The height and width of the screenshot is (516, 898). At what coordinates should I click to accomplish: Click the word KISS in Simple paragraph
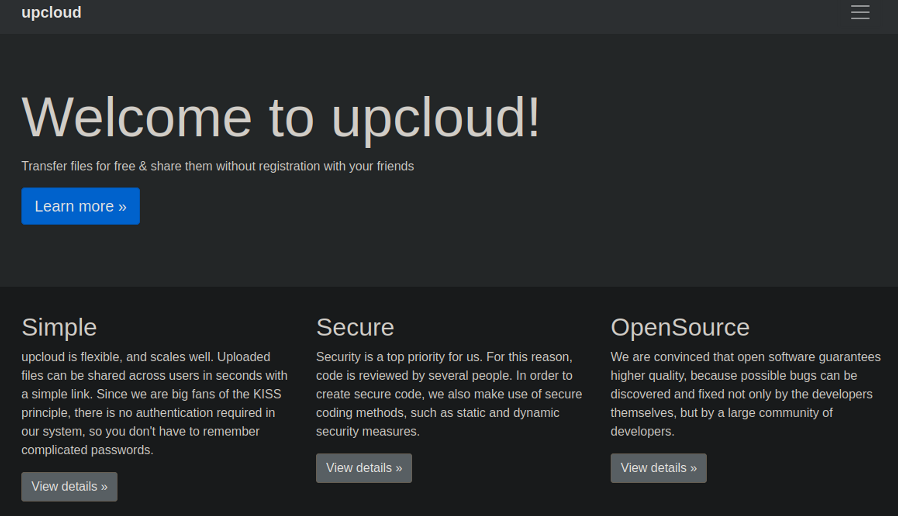pos(269,394)
